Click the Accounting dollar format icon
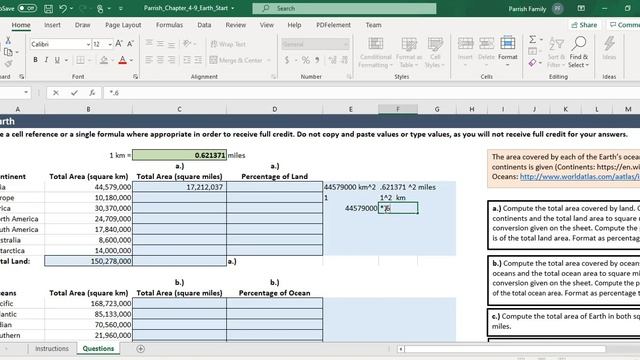Image resolution: width=640 pixels, height=360 pixels. click(x=287, y=60)
